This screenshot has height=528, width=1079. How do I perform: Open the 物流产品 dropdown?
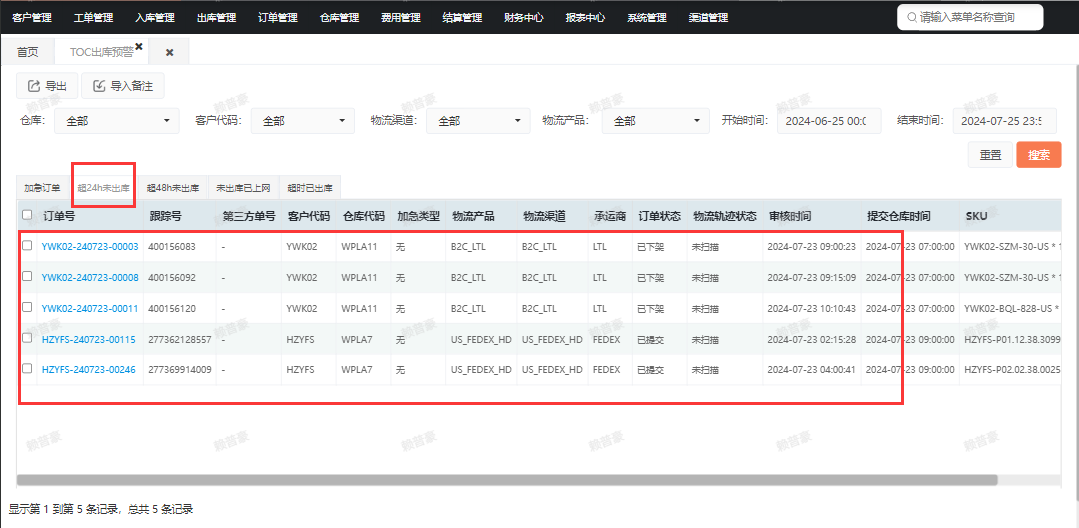pyautogui.click(x=655, y=120)
